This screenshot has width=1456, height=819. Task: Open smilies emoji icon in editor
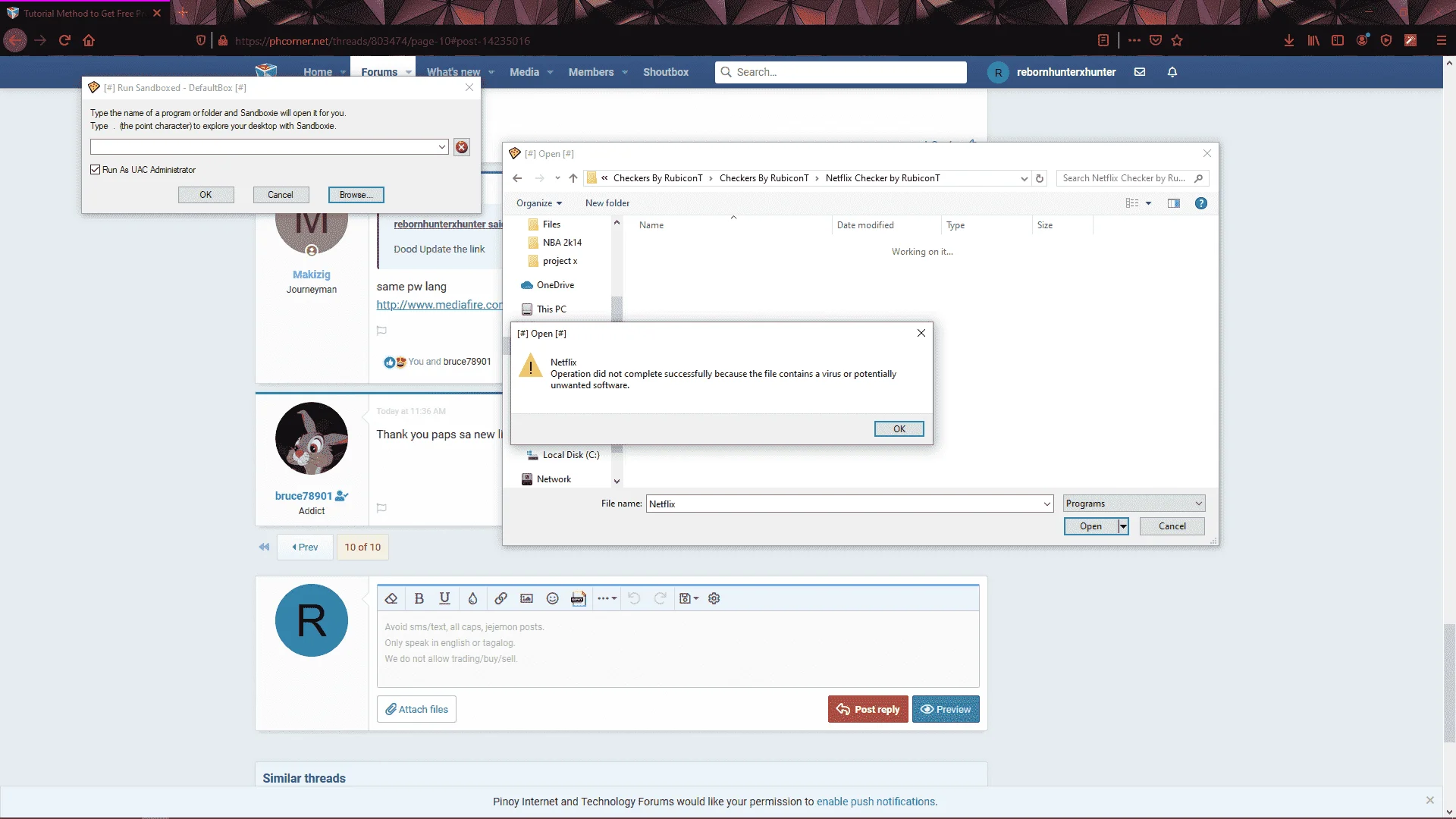(x=553, y=598)
